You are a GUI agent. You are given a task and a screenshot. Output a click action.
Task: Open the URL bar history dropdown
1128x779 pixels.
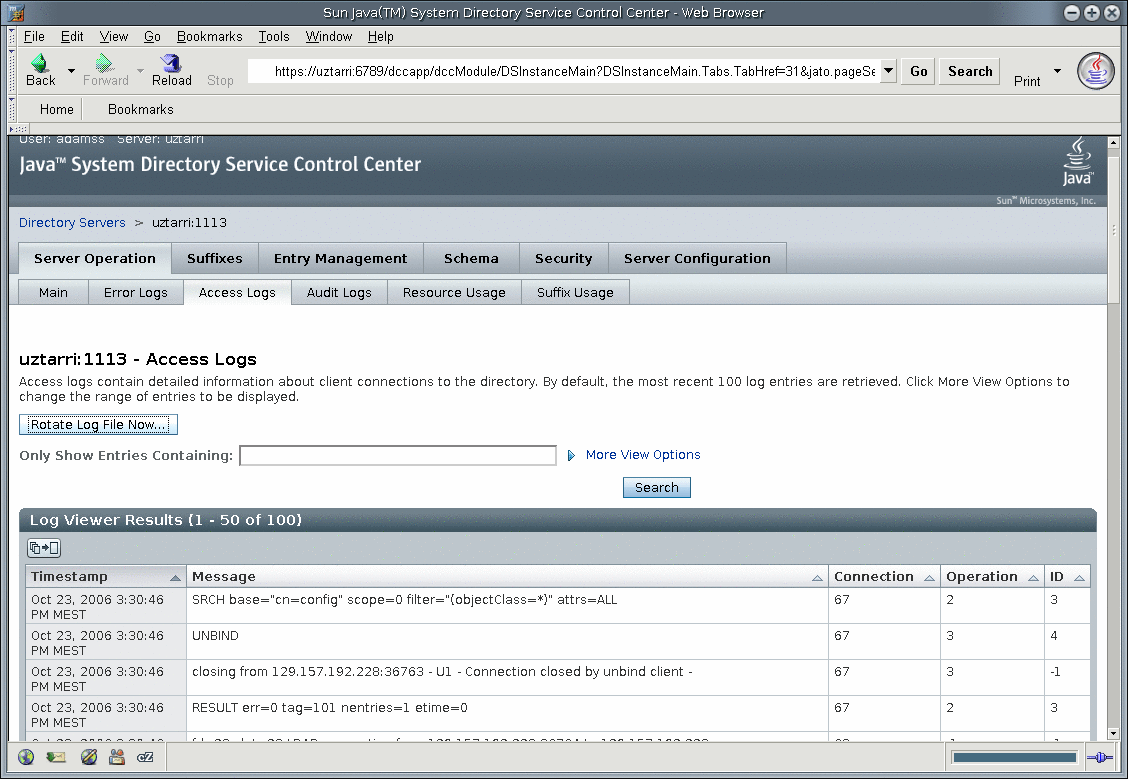[x=888, y=70]
